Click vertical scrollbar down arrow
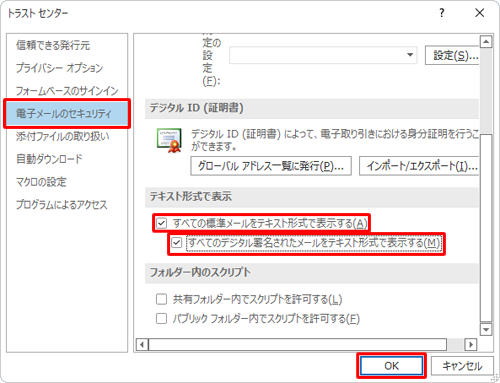This screenshot has height=383, width=500. (x=486, y=330)
